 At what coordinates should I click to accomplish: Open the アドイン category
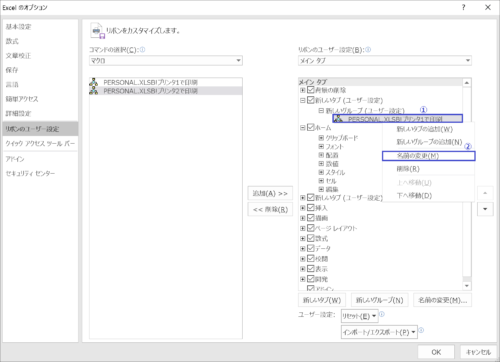coord(40,159)
